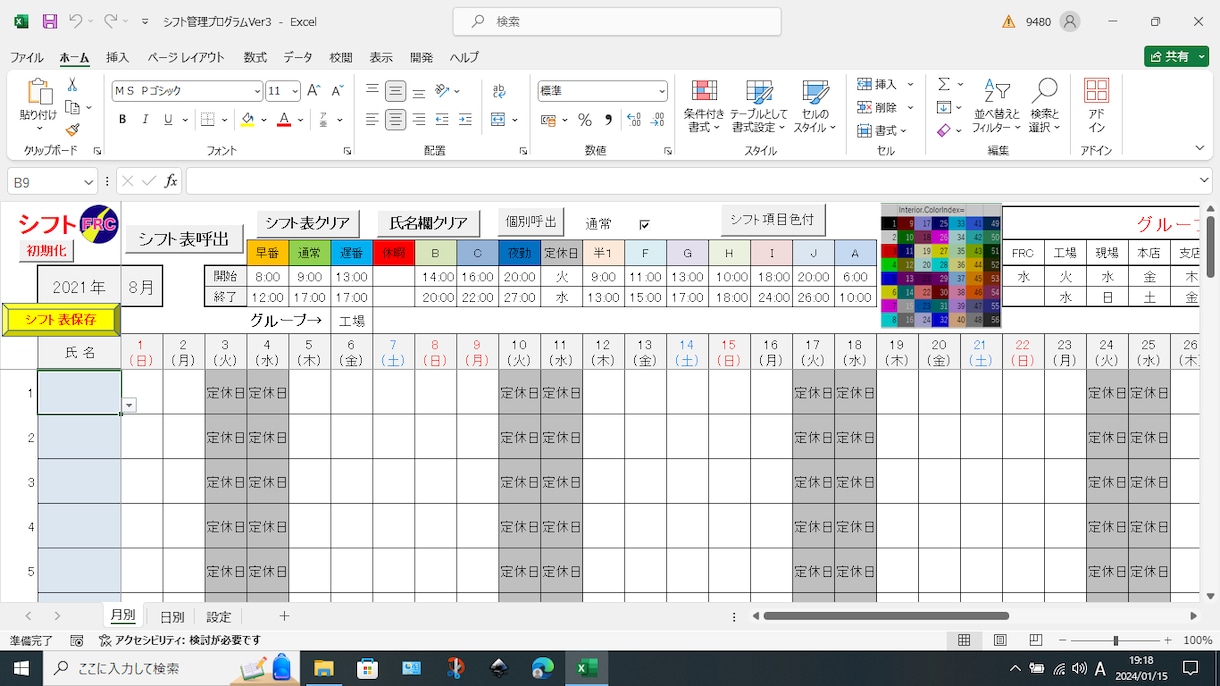
Task: Click the formula bar input field
Action: [x=690, y=181]
